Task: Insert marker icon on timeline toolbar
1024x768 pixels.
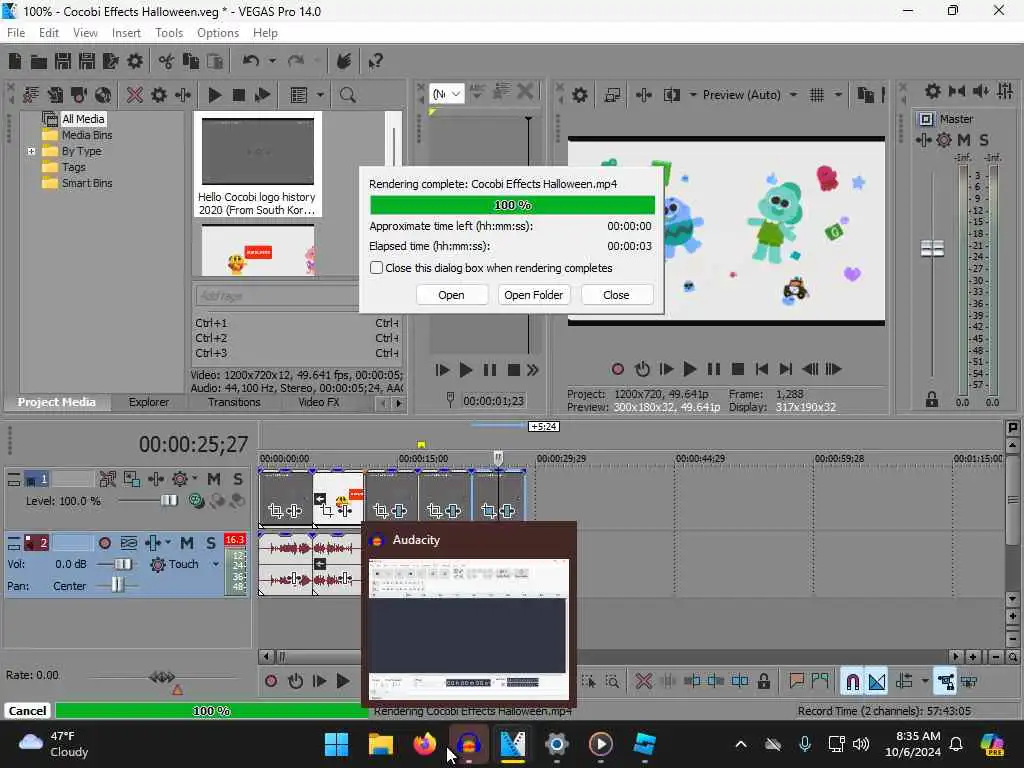Action: [x=796, y=681]
